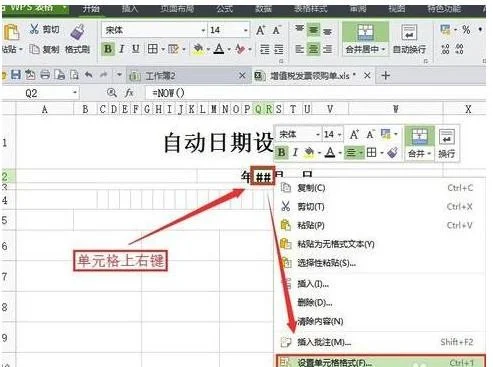Viewport: 493px width, 367px height.
Task: Open the 公式 (Formulas) ribbon tab
Action: point(224,8)
